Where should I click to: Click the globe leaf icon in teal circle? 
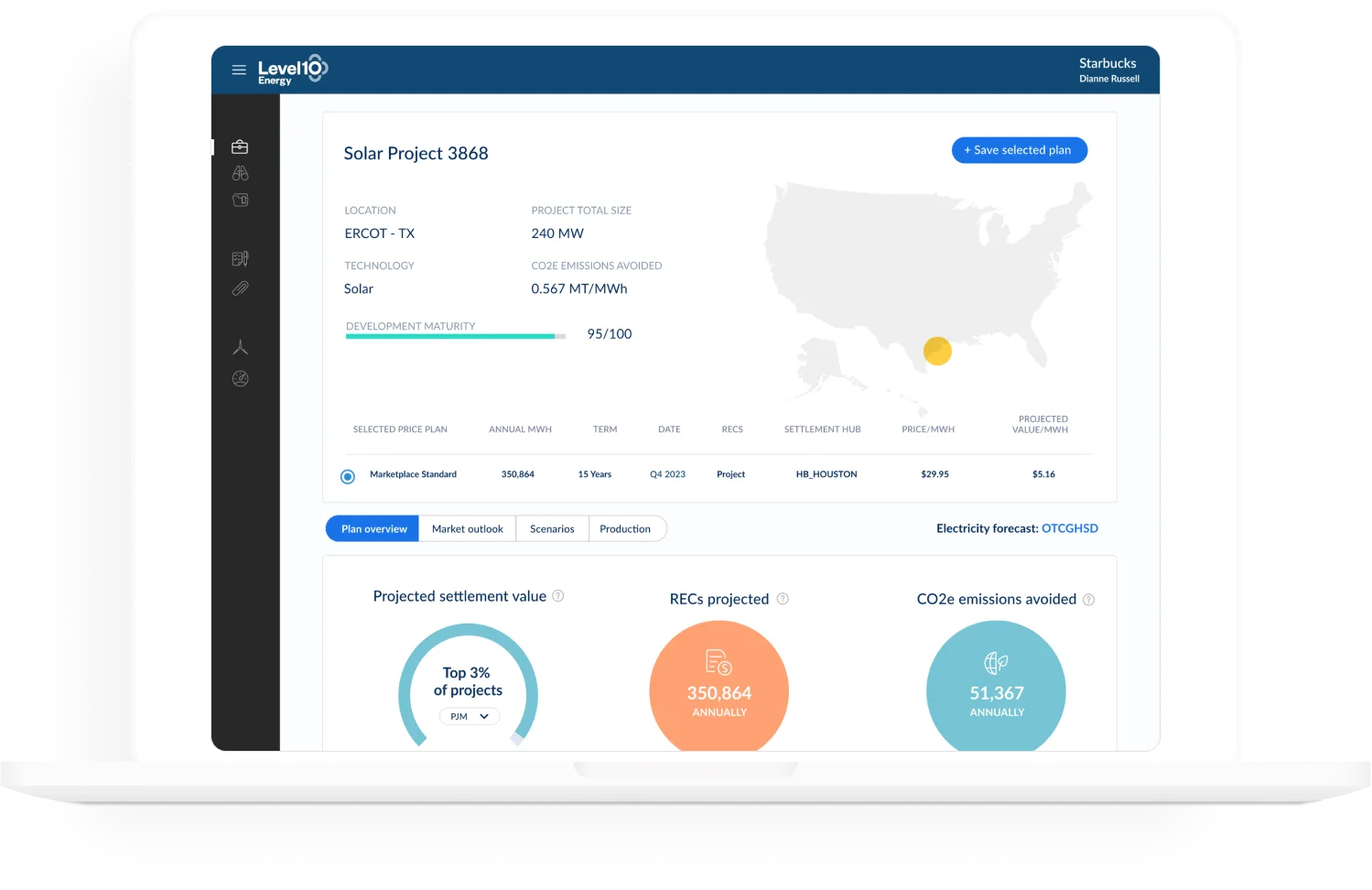tap(996, 662)
